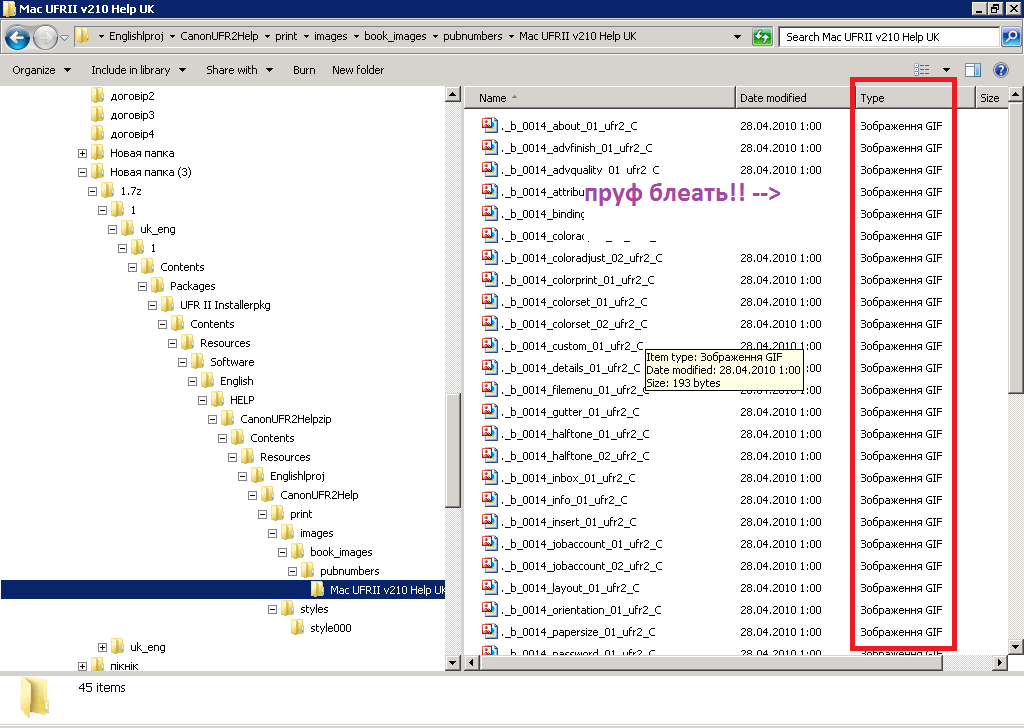Select the GIF icon of _b_0014_about_01_ufr2_C
Viewport: 1024px width, 728px height.
click(489, 125)
